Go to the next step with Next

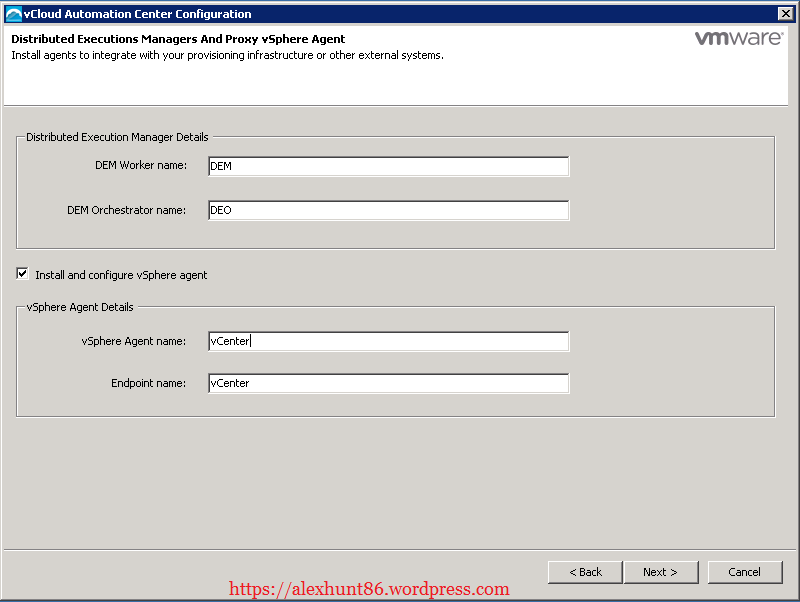pos(660,572)
